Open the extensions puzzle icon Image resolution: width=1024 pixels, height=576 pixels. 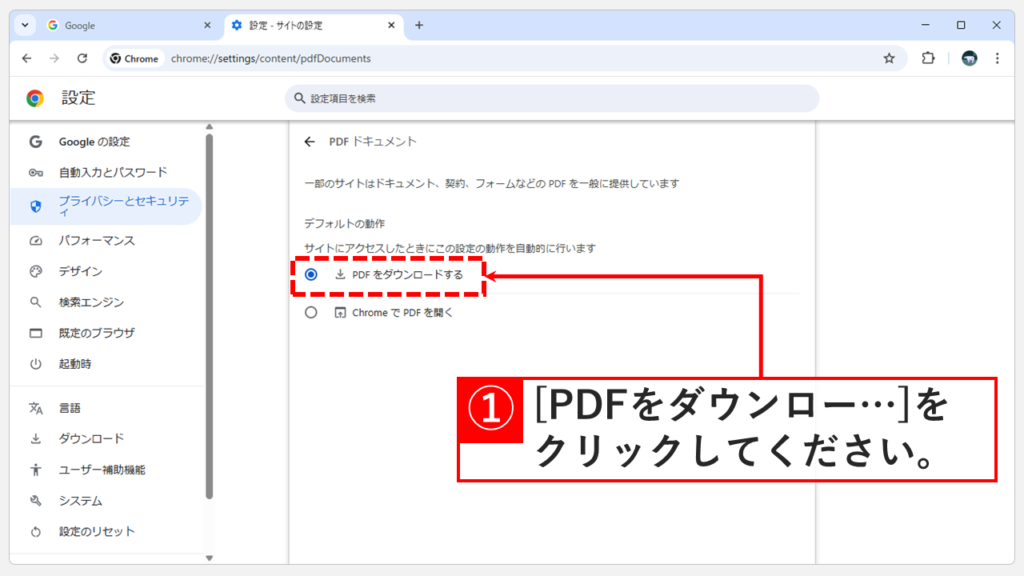coord(928,58)
